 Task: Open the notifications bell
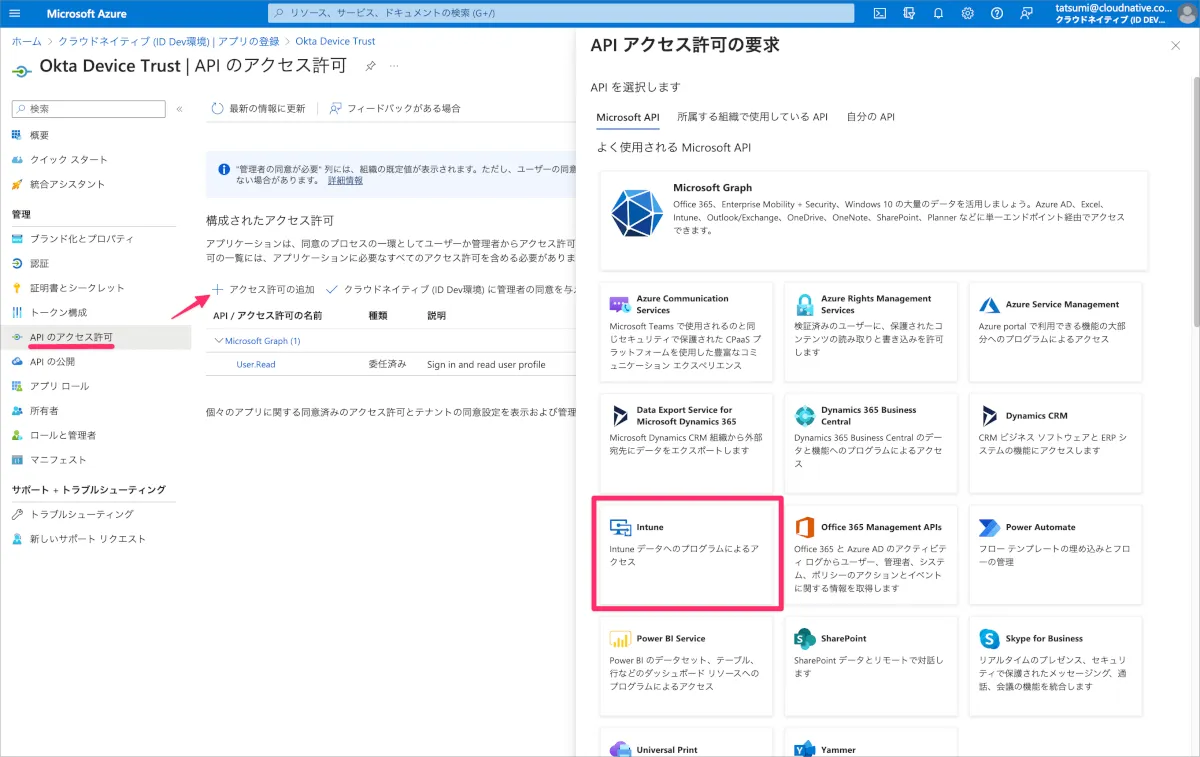pos(938,13)
